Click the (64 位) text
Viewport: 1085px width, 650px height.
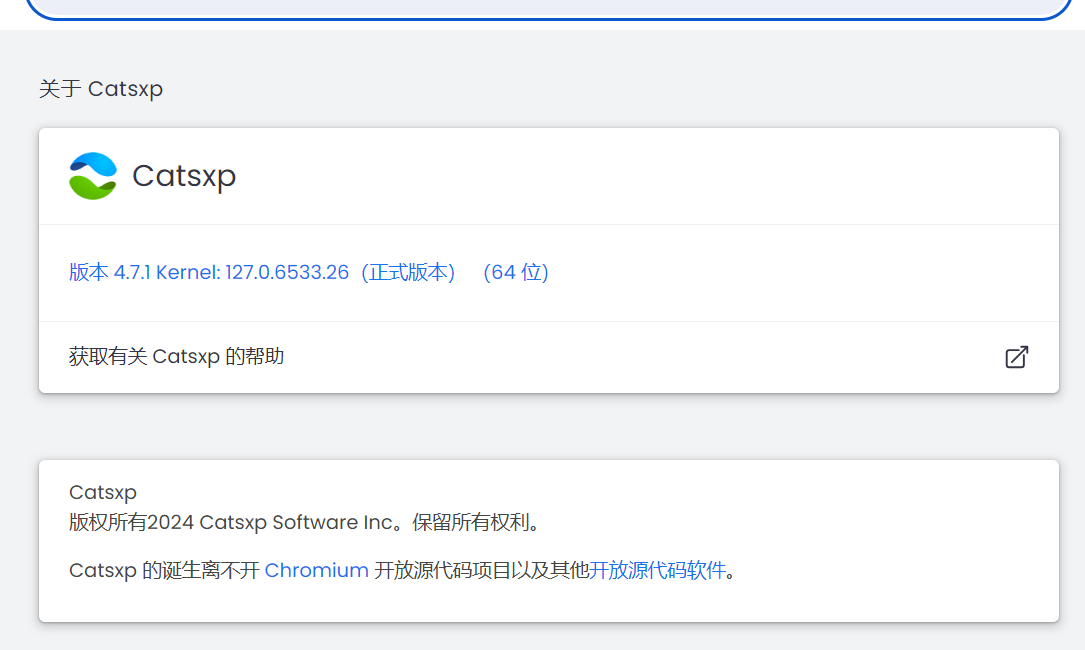[x=516, y=272]
